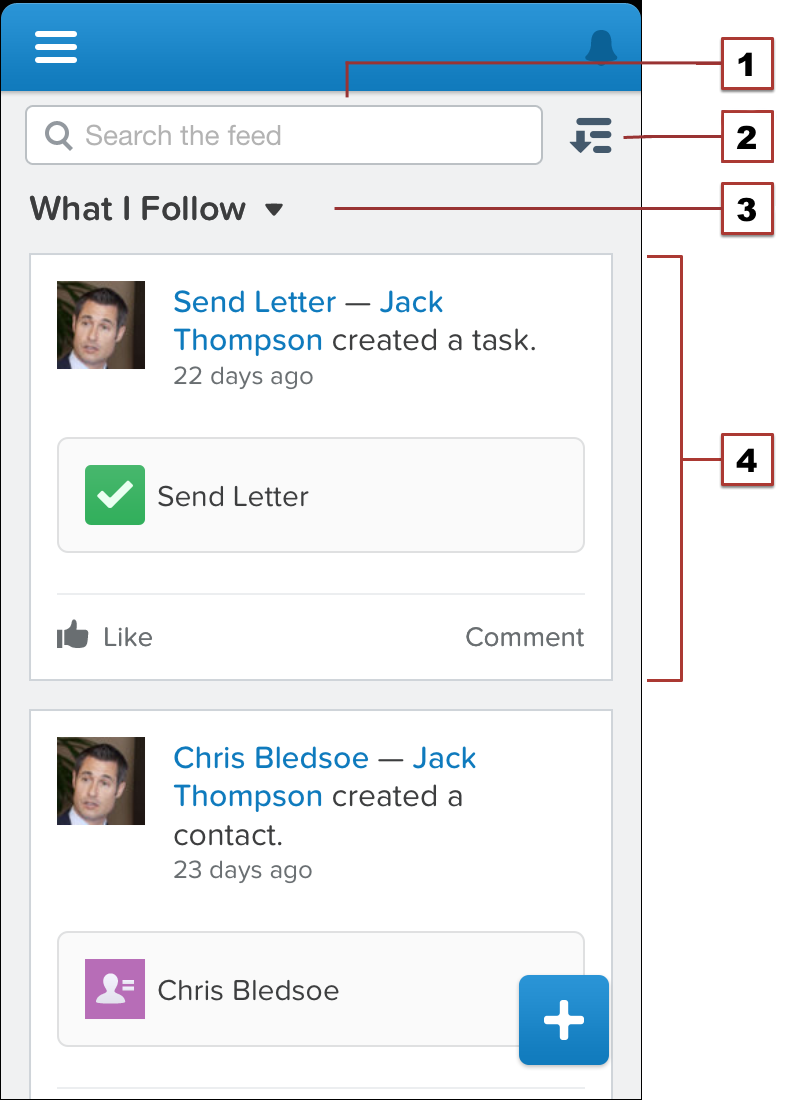
Task: Open the Send Letter task card
Action: (x=320, y=495)
